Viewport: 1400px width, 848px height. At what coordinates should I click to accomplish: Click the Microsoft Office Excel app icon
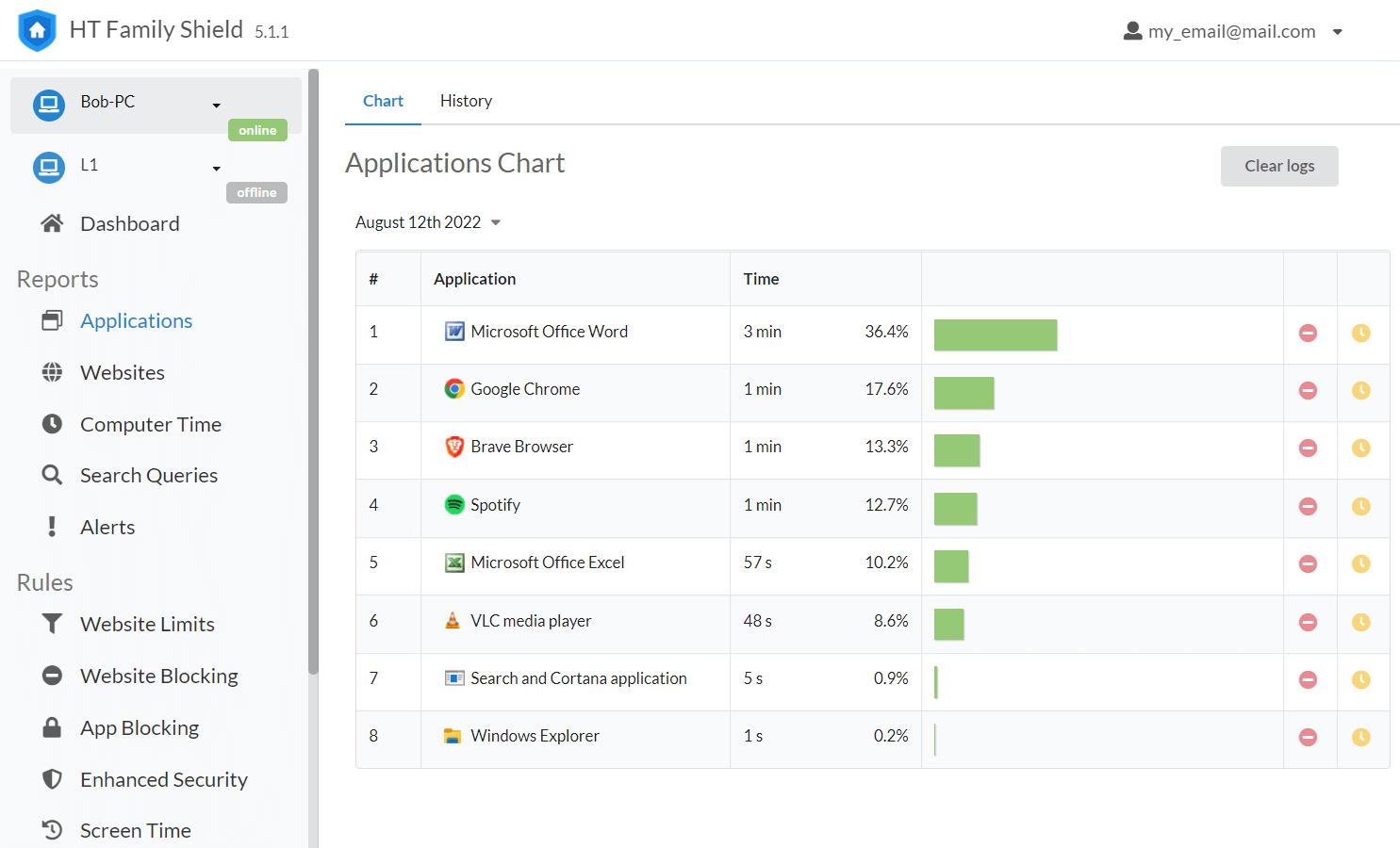[x=454, y=563]
